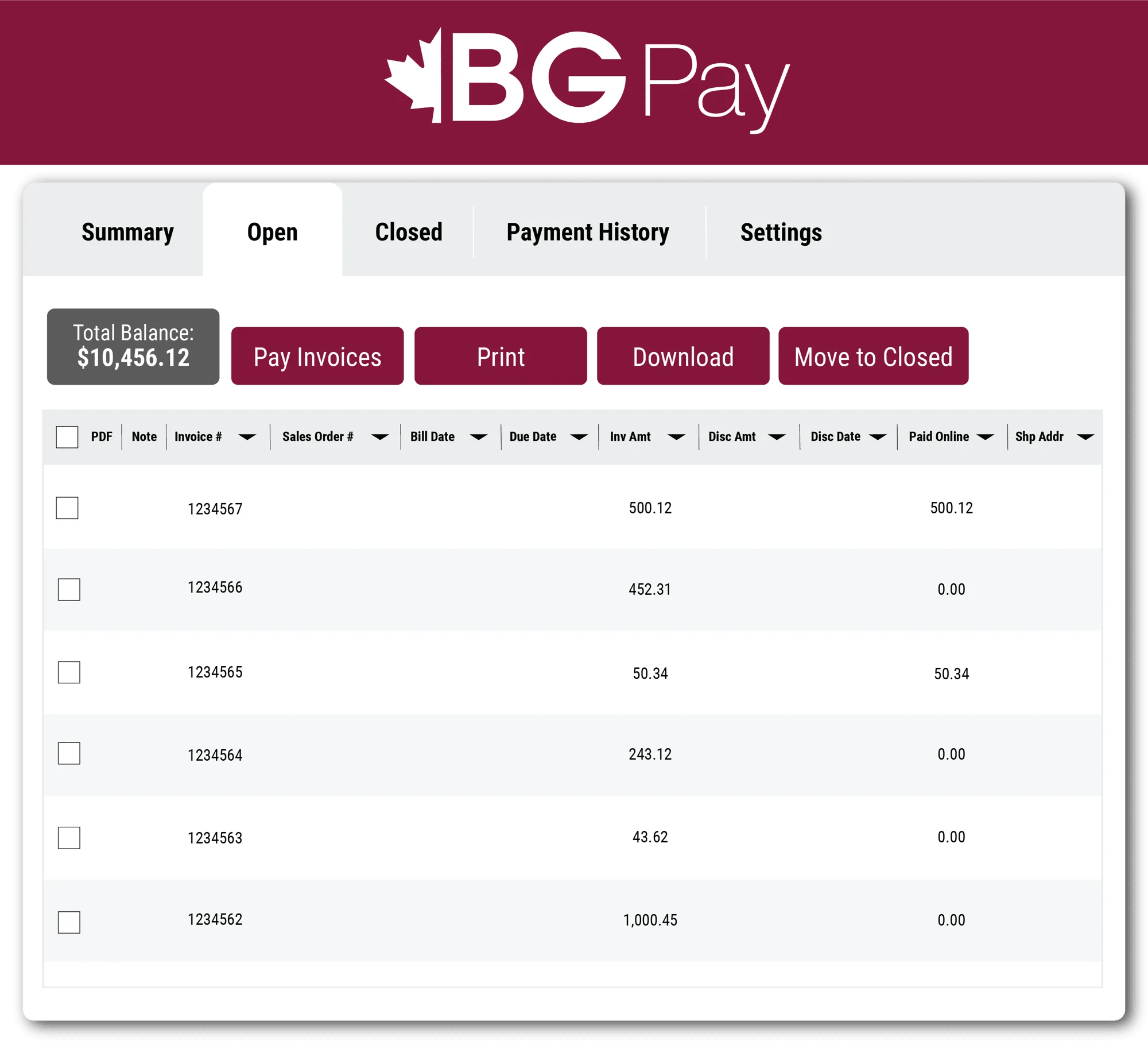Select invoice 1234567 checkbox

(67, 508)
